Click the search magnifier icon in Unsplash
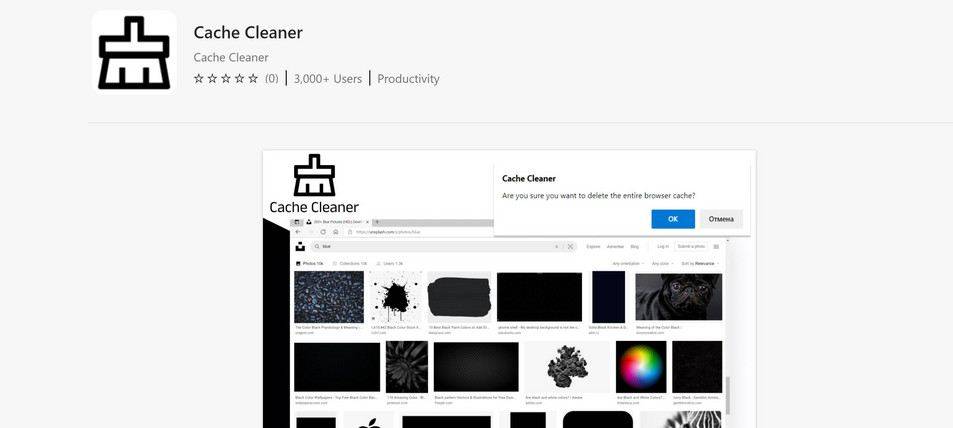 tap(316, 247)
